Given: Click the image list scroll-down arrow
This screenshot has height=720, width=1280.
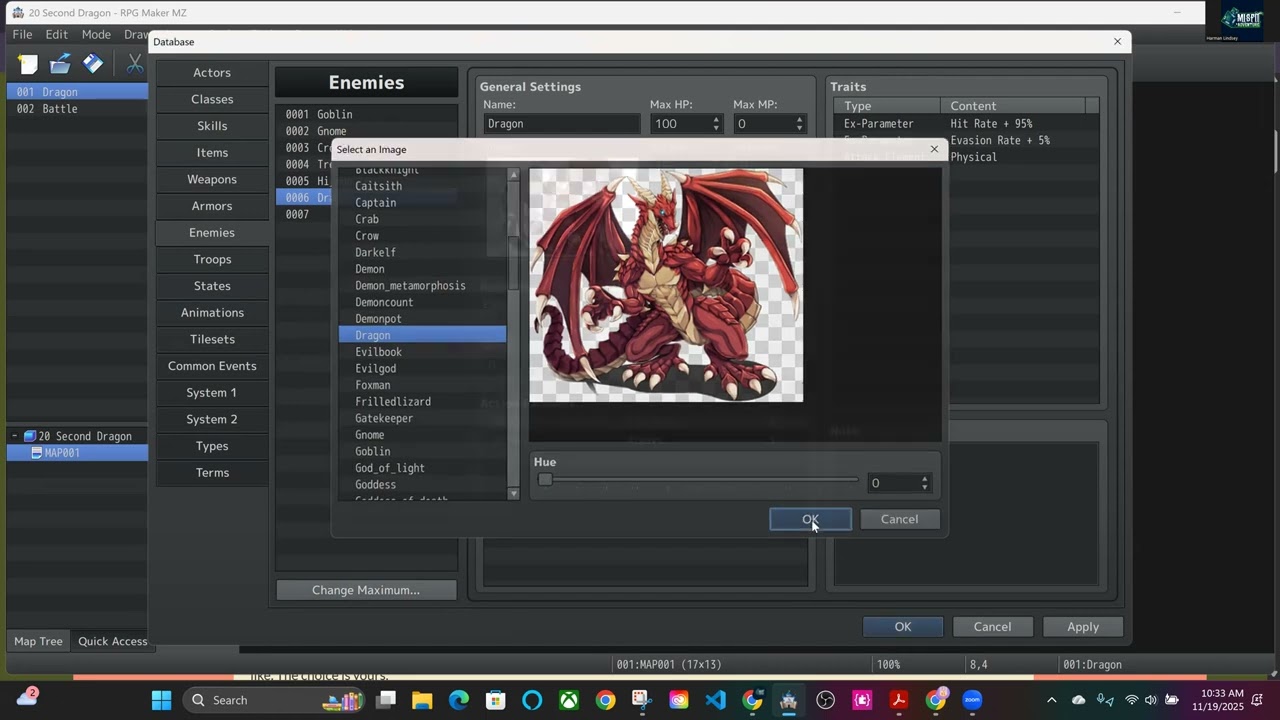Looking at the screenshot, I should coord(514,493).
